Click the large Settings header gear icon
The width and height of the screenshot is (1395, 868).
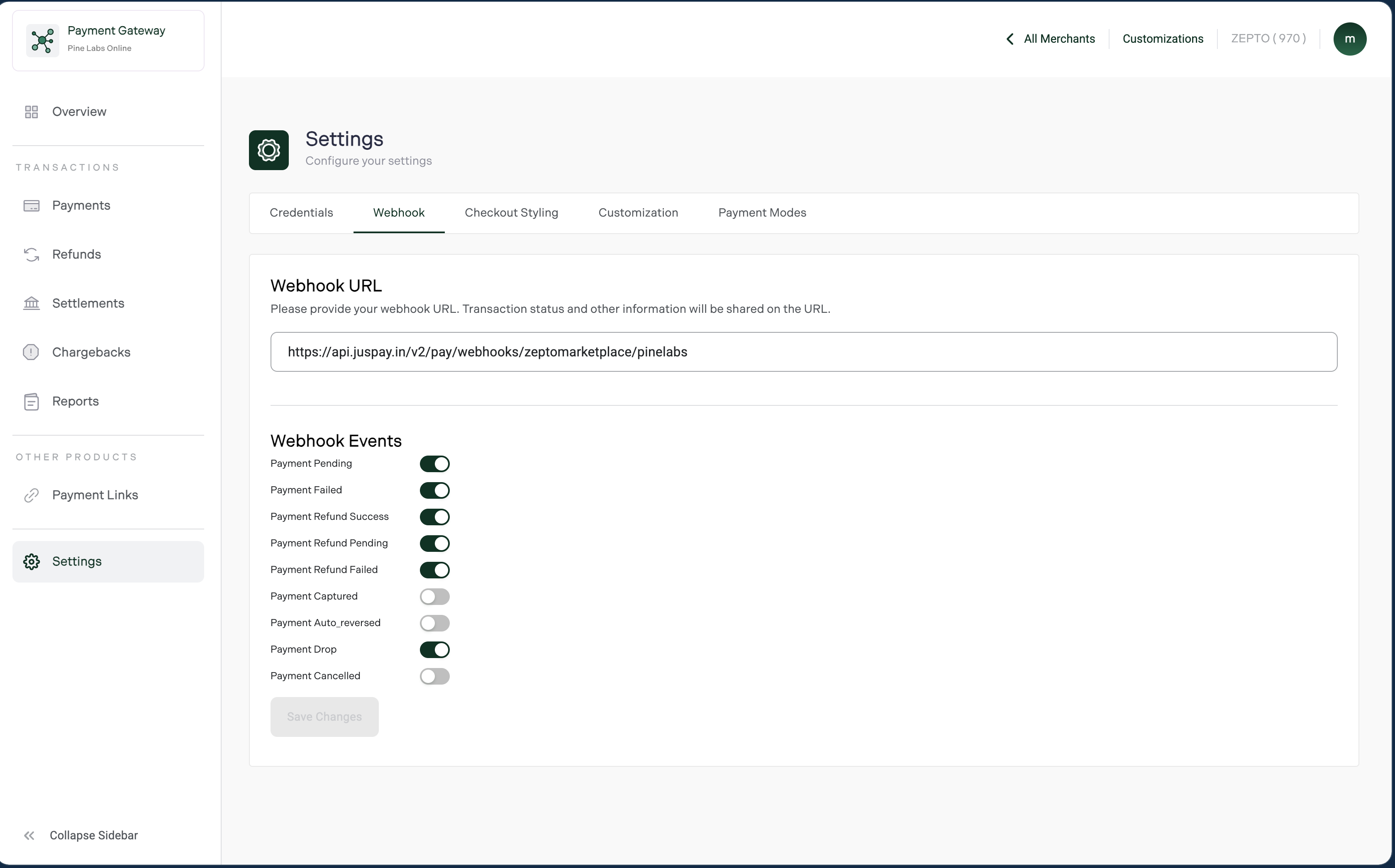pos(268,150)
